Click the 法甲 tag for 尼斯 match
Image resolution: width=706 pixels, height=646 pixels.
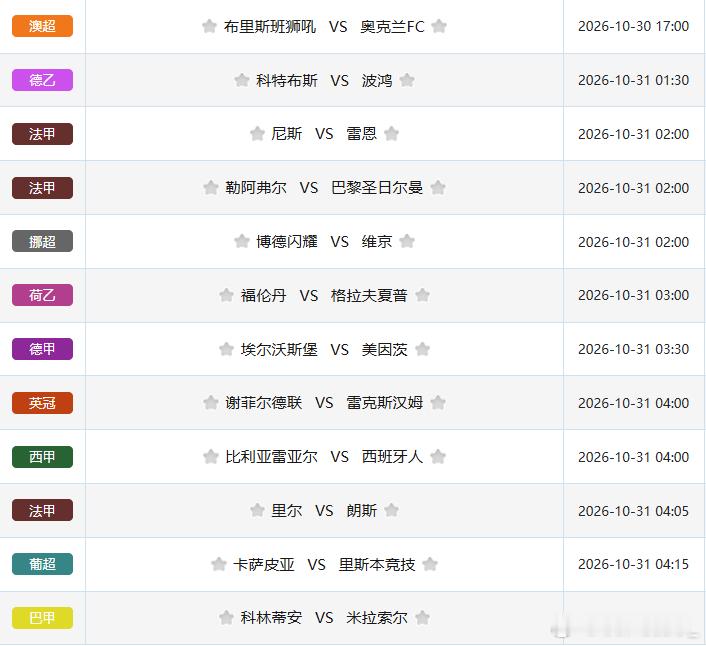click(x=42, y=134)
